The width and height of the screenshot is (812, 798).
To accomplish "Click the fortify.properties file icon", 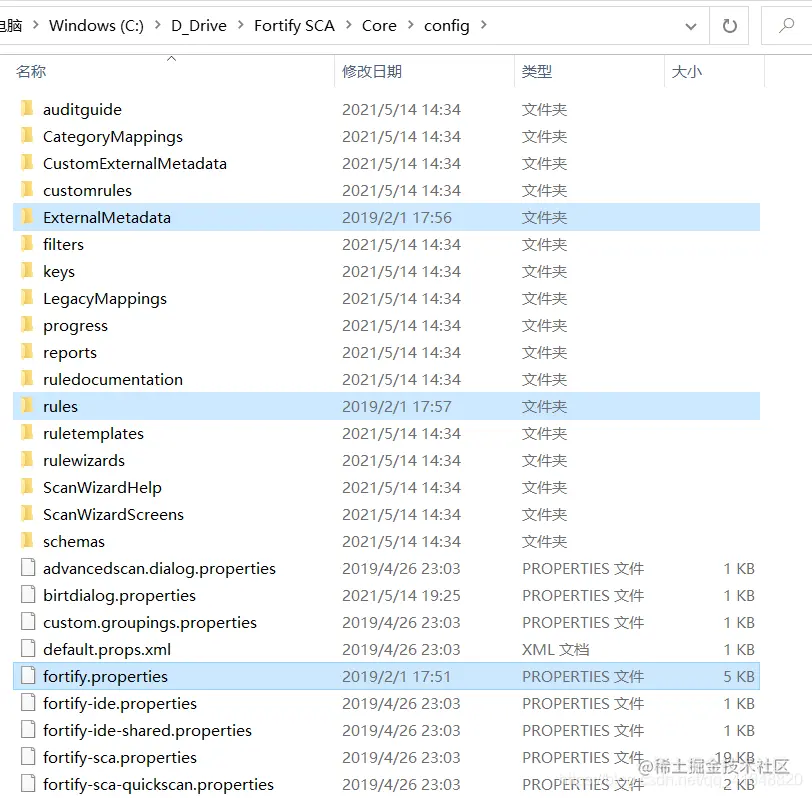I will tap(28, 676).
